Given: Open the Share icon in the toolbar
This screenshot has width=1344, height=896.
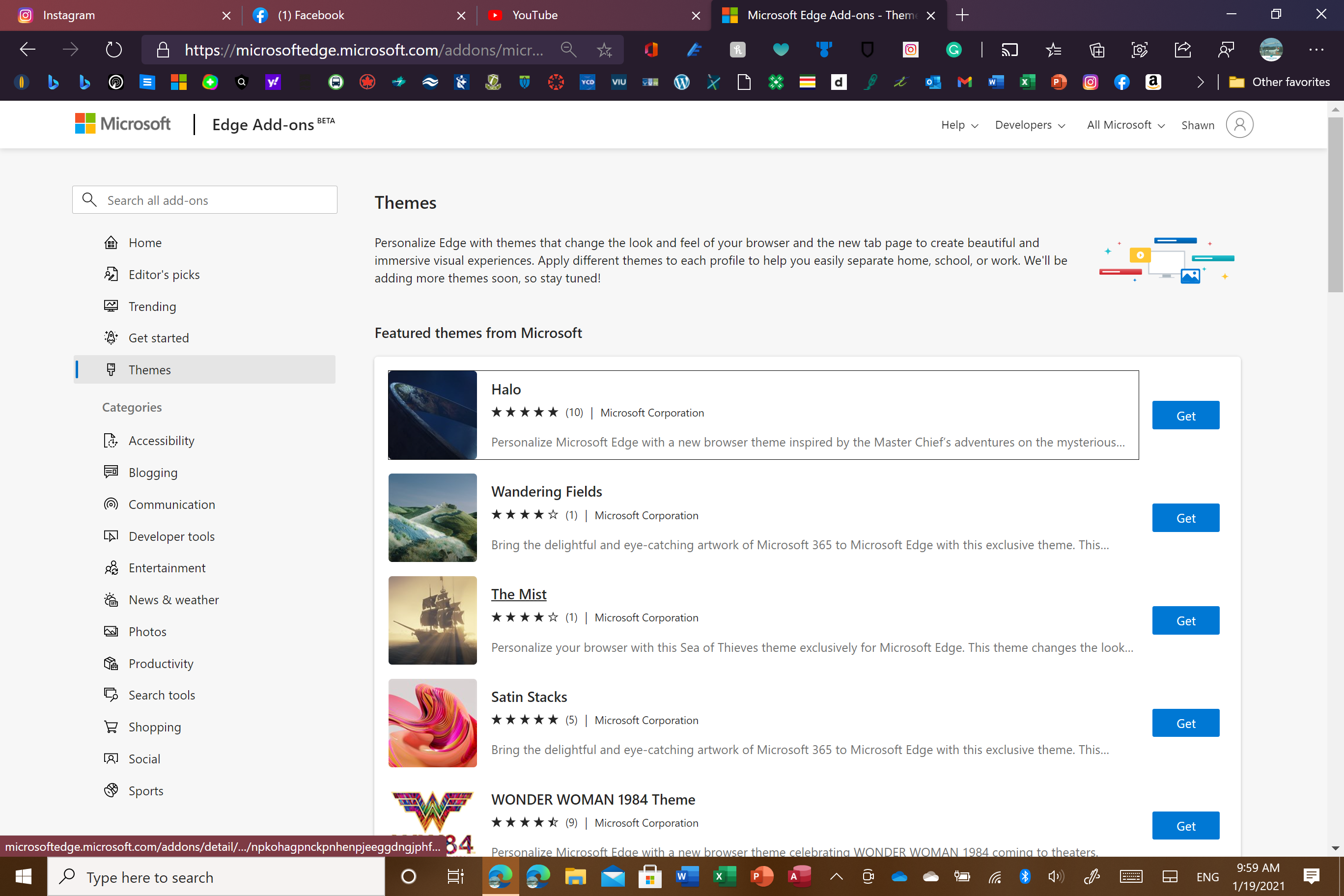Looking at the screenshot, I should 1182,50.
